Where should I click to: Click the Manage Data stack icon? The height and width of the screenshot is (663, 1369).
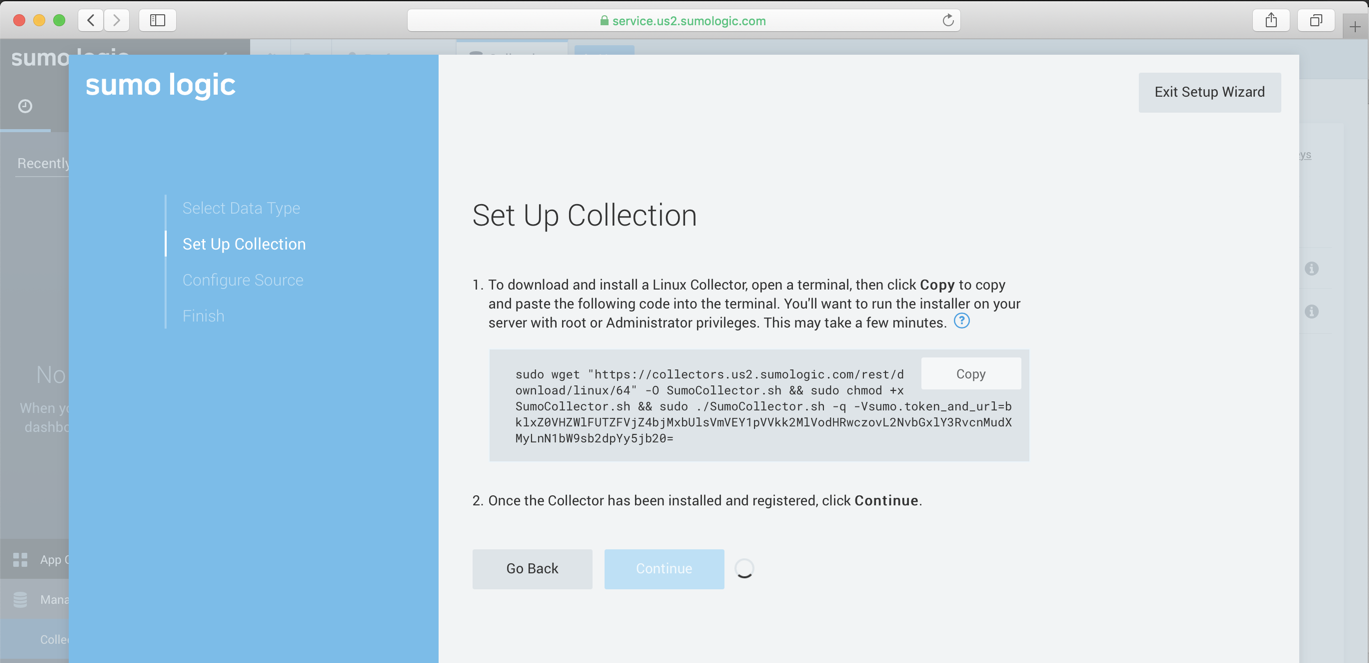(x=20, y=600)
